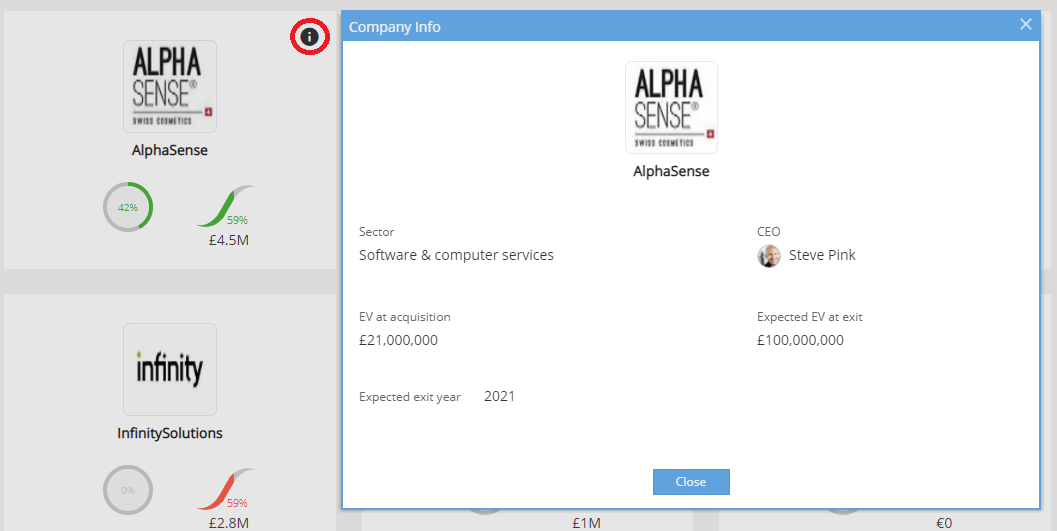Click the AlphaSense name on the left card
The image size is (1057, 531).
click(170, 150)
